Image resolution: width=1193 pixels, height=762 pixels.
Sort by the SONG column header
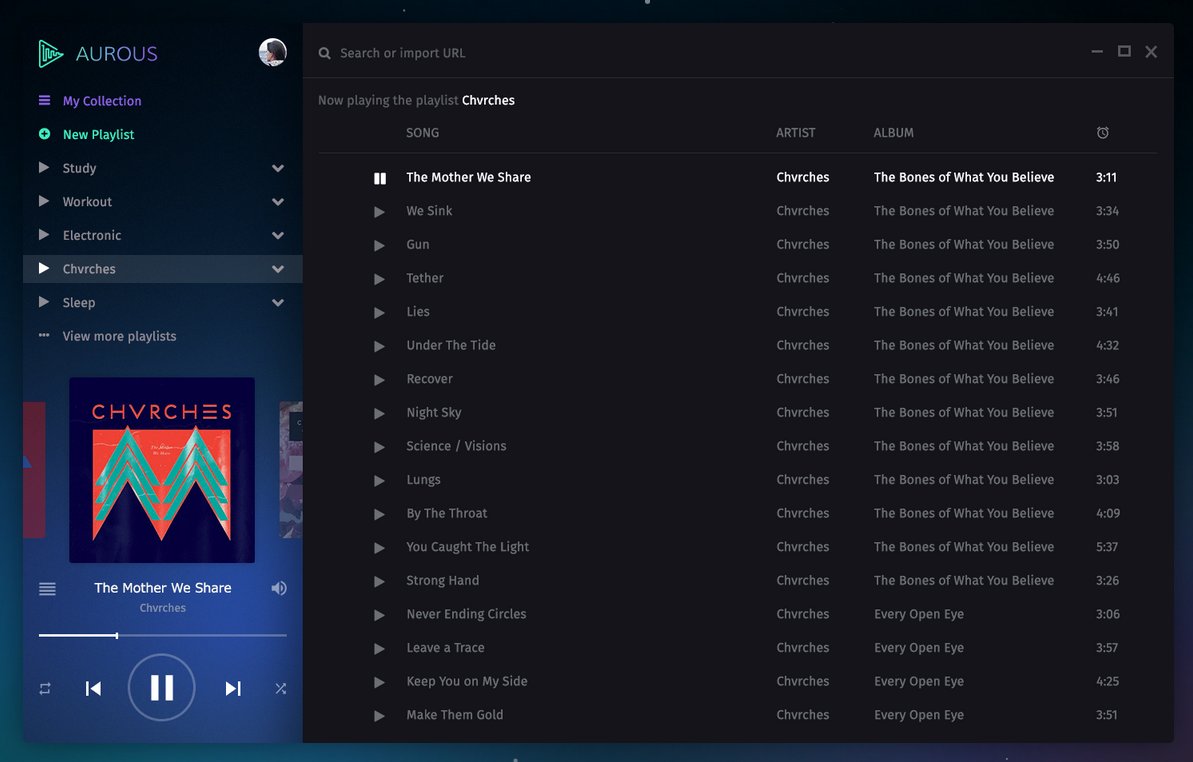click(422, 132)
